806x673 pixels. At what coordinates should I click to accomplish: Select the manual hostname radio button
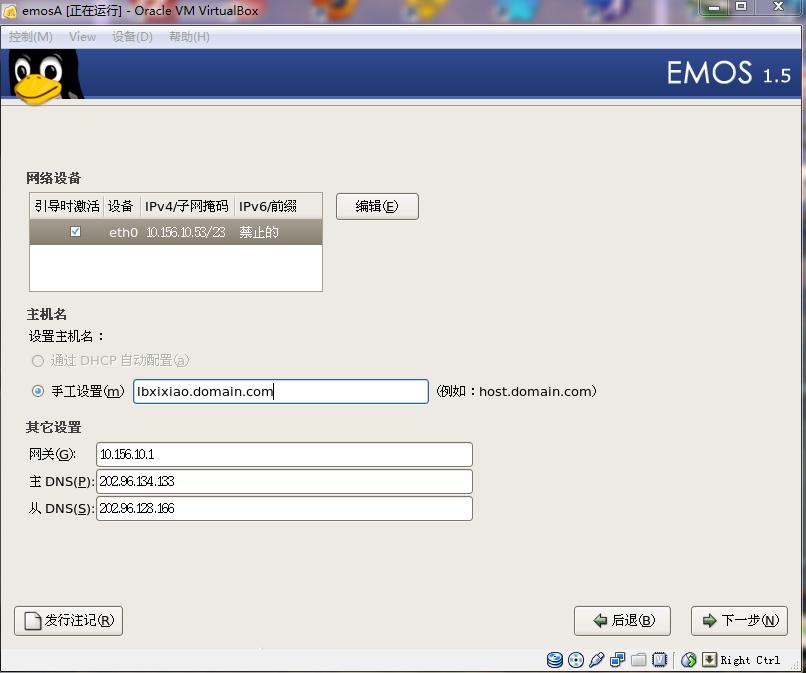(38, 391)
